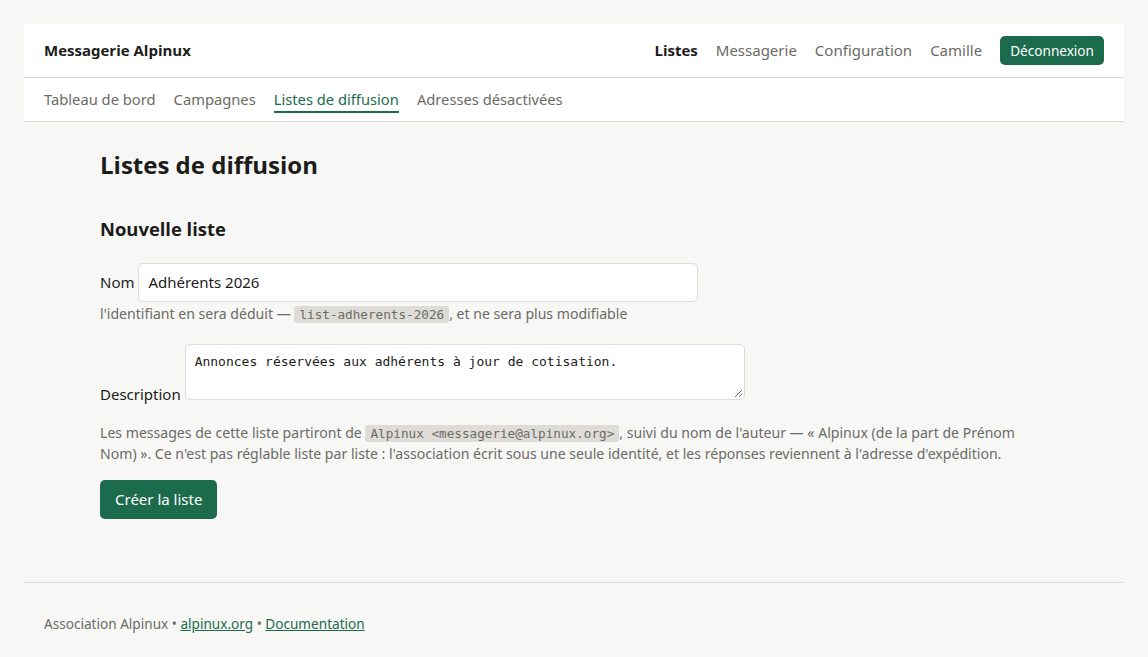Click the Nouvelle liste section heading
The image size is (1148, 657).
click(x=163, y=229)
